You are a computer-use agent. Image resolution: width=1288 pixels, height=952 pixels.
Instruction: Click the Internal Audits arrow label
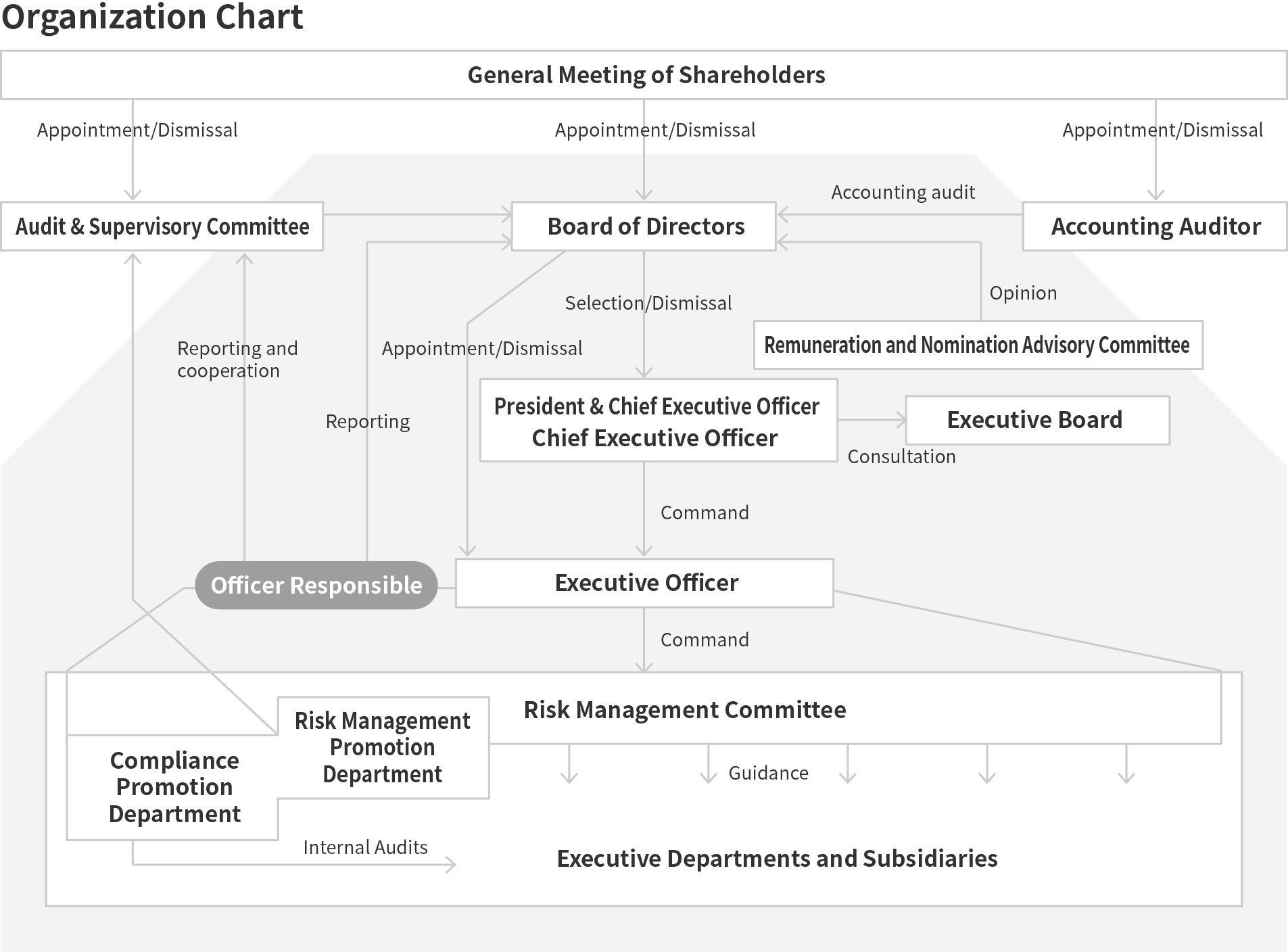[365, 847]
